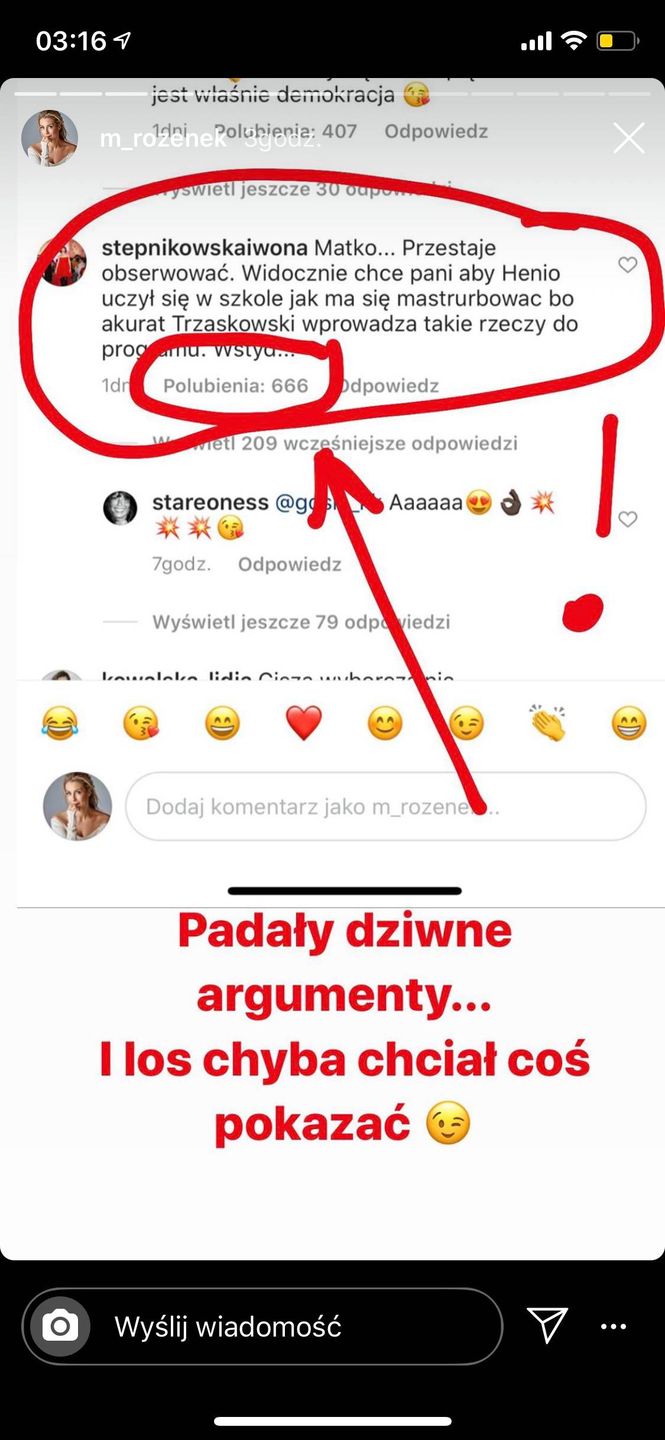Expand "Wyświetl 209 wcześniejsze odpowiedzi" replies

(335, 443)
